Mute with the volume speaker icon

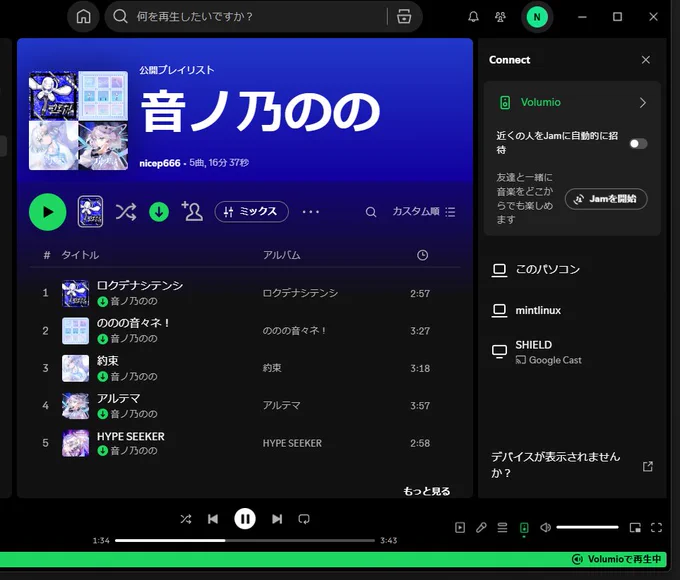click(x=545, y=528)
